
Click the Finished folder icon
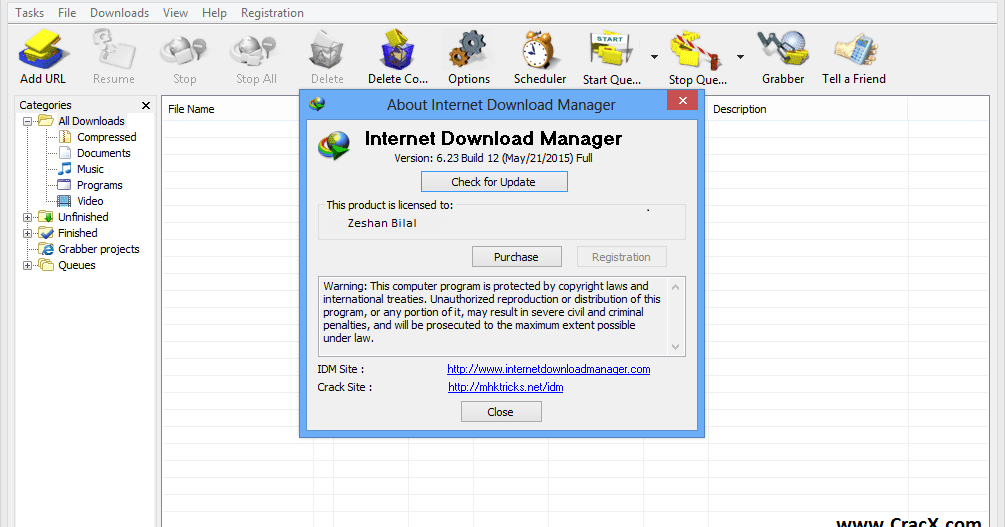(46, 233)
